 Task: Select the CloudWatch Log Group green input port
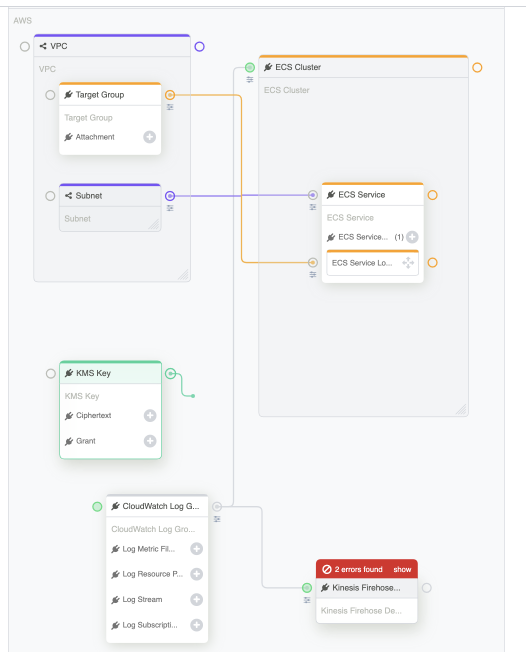point(97,506)
